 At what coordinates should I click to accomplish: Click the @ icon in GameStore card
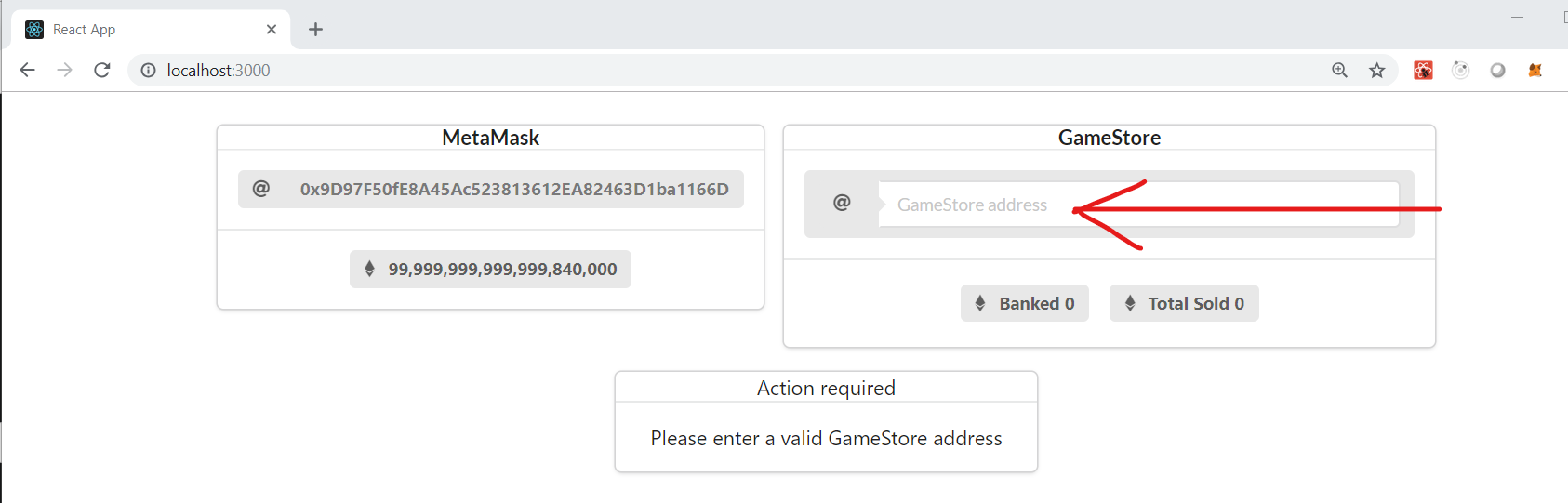[x=842, y=203]
